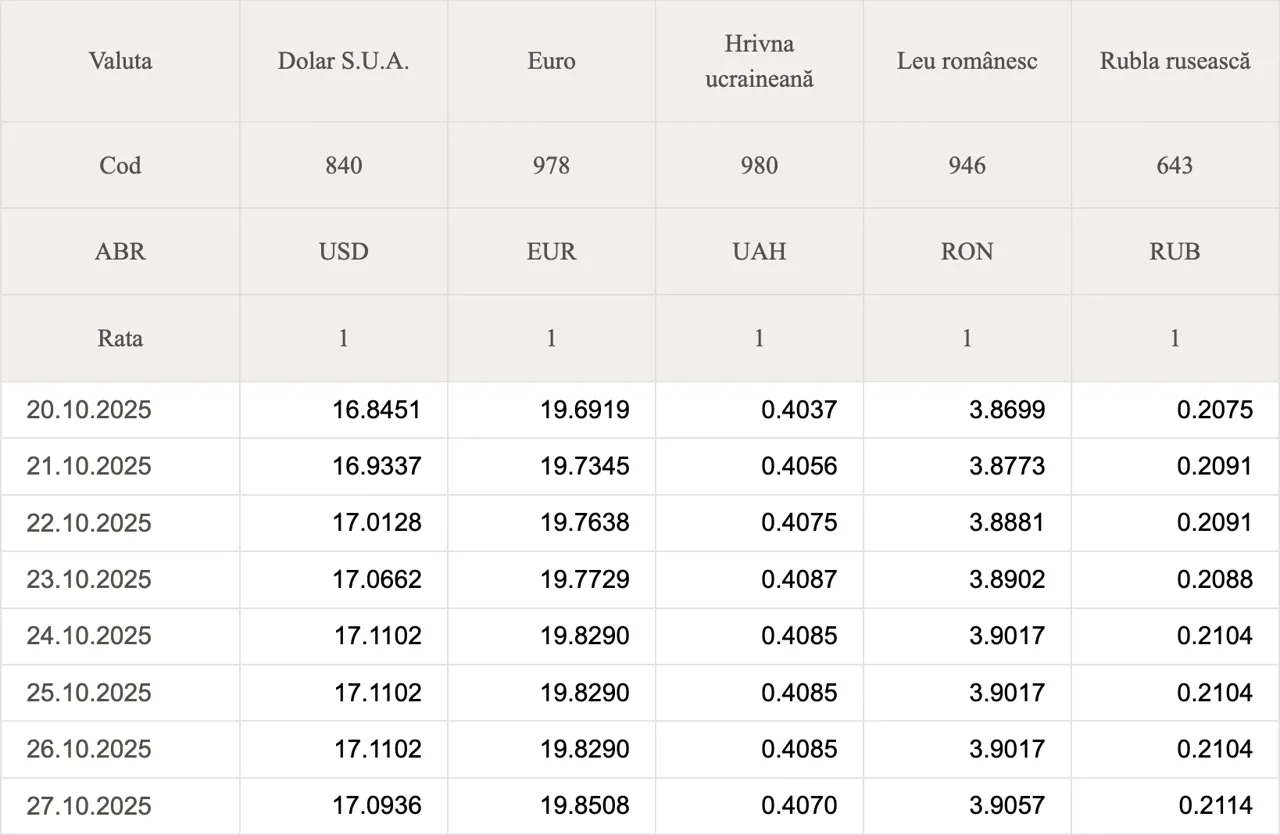The height and width of the screenshot is (835, 1280).
Task: Click the 27.10.2025 date cell
Action: coord(89,806)
